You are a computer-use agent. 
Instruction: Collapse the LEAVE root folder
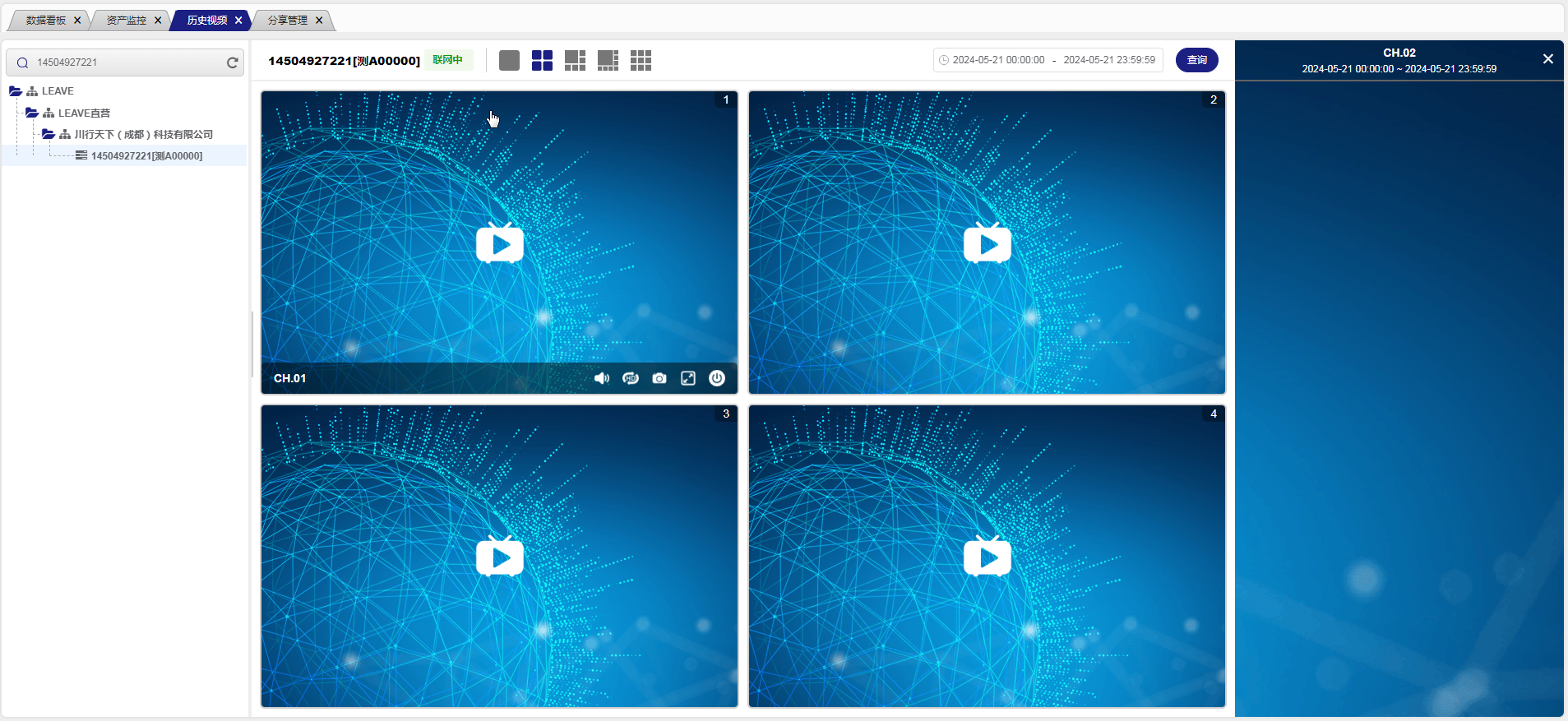pyautogui.click(x=16, y=91)
